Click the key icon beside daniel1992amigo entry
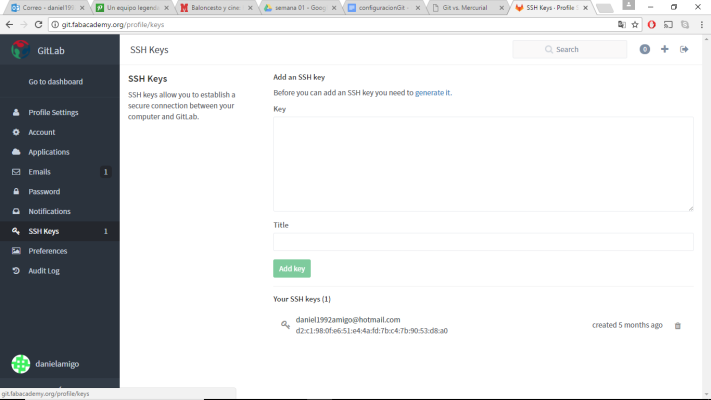Viewport: 711px width, 400px height. coord(285,325)
